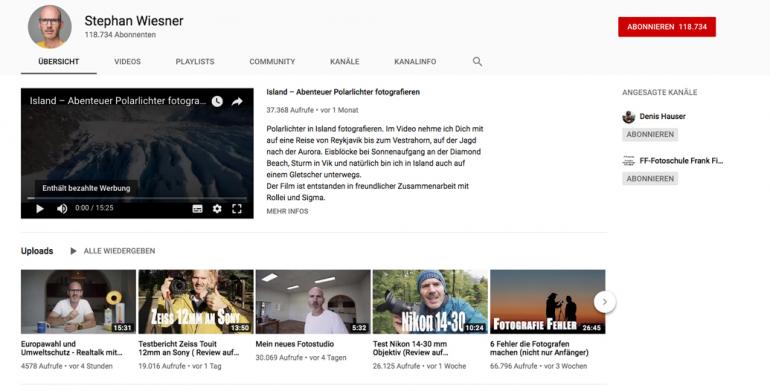Image resolution: width=770 pixels, height=391 pixels.
Task: Click title '6 Fehler die Fotografen machen'
Action: click(539, 348)
